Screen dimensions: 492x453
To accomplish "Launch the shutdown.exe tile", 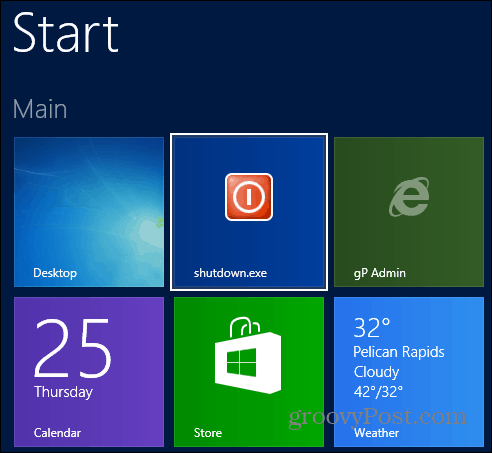I will (x=249, y=212).
